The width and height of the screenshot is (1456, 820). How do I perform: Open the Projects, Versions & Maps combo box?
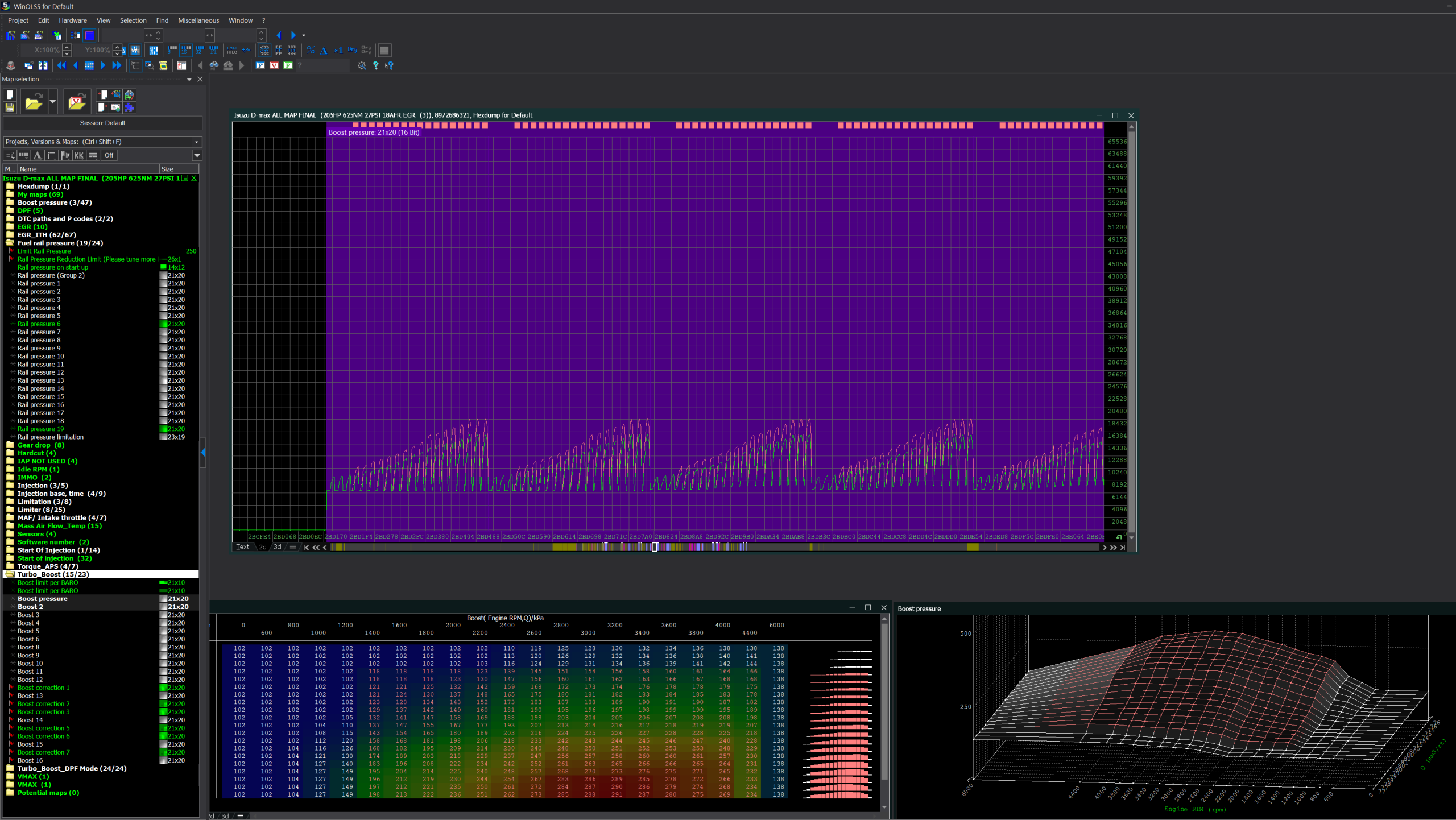tap(102, 142)
